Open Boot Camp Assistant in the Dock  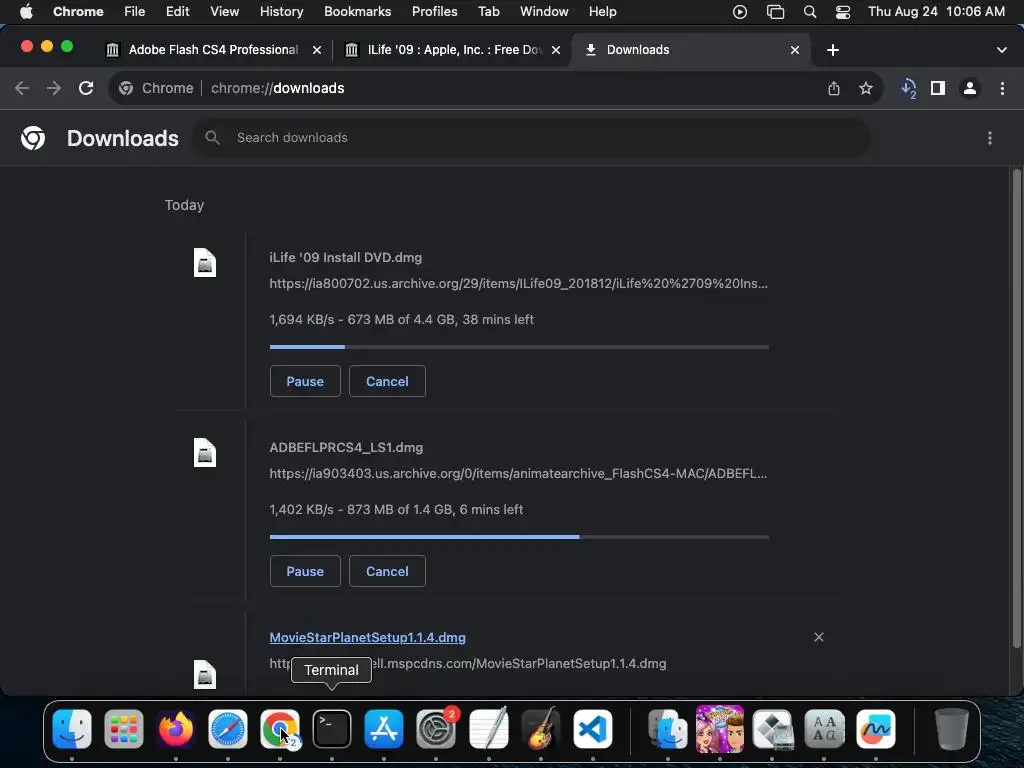click(772, 728)
